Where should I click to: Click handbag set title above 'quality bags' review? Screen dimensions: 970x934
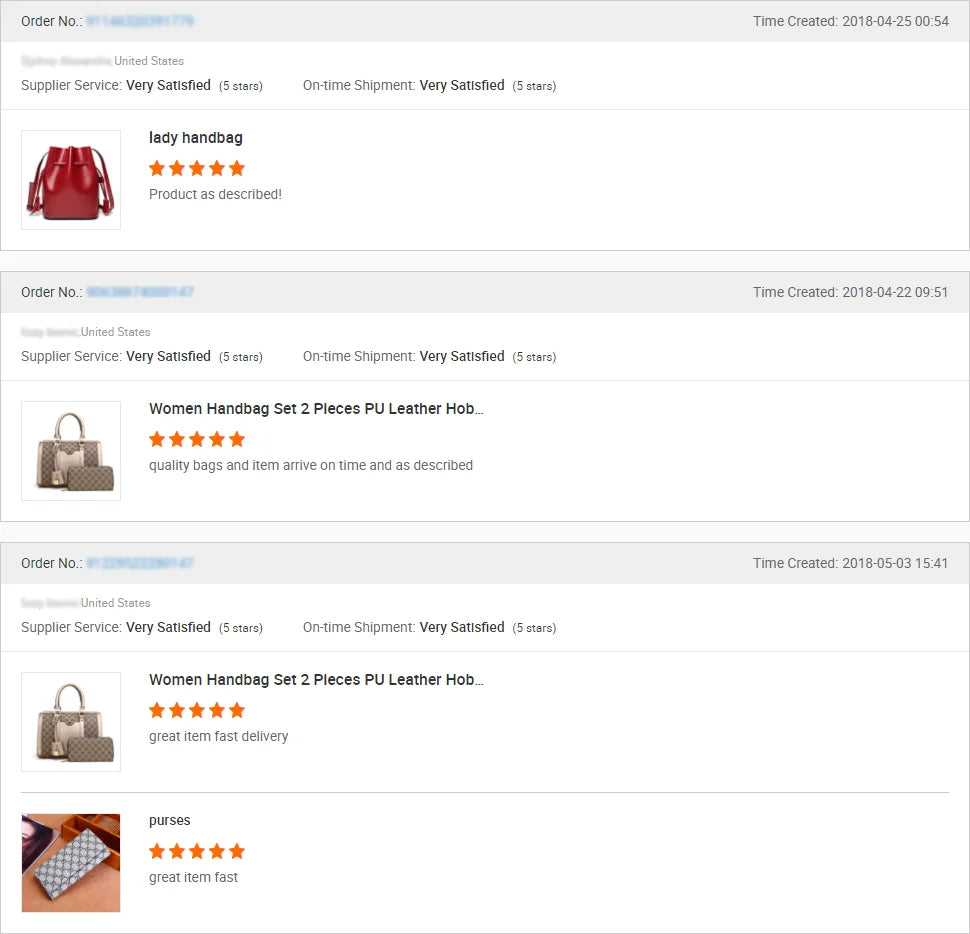[316, 409]
